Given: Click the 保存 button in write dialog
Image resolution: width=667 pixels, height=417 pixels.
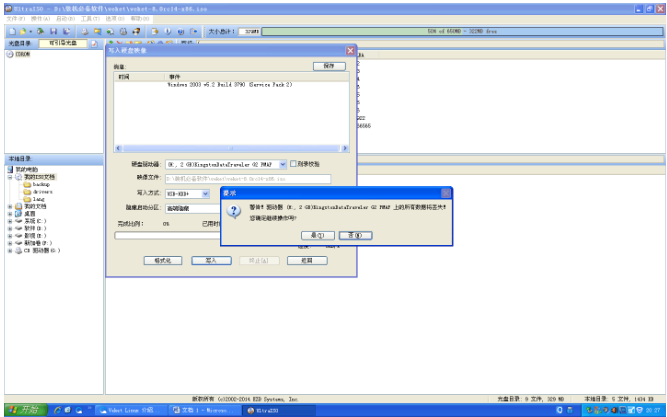Looking at the screenshot, I should tap(329, 66).
